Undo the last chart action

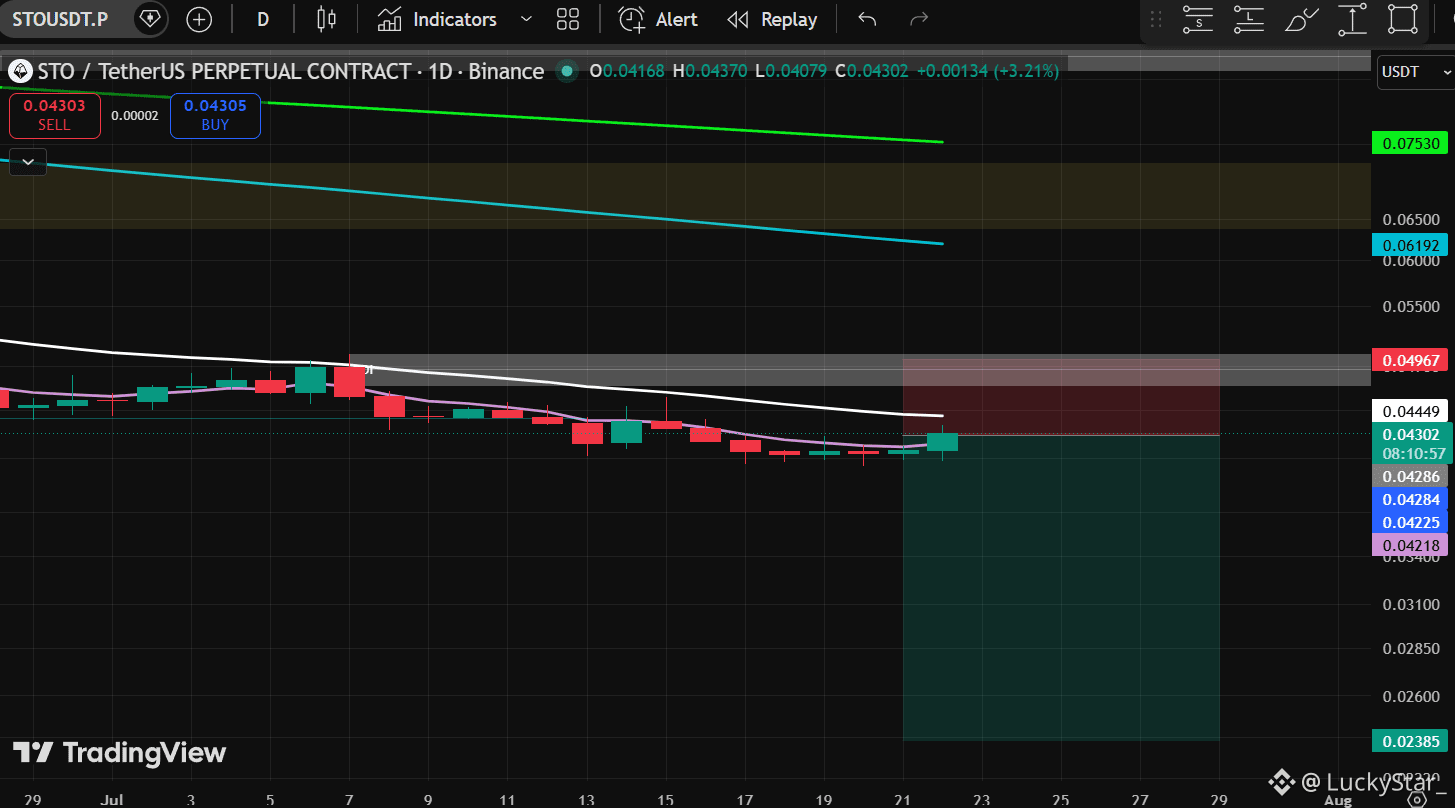pos(867,19)
